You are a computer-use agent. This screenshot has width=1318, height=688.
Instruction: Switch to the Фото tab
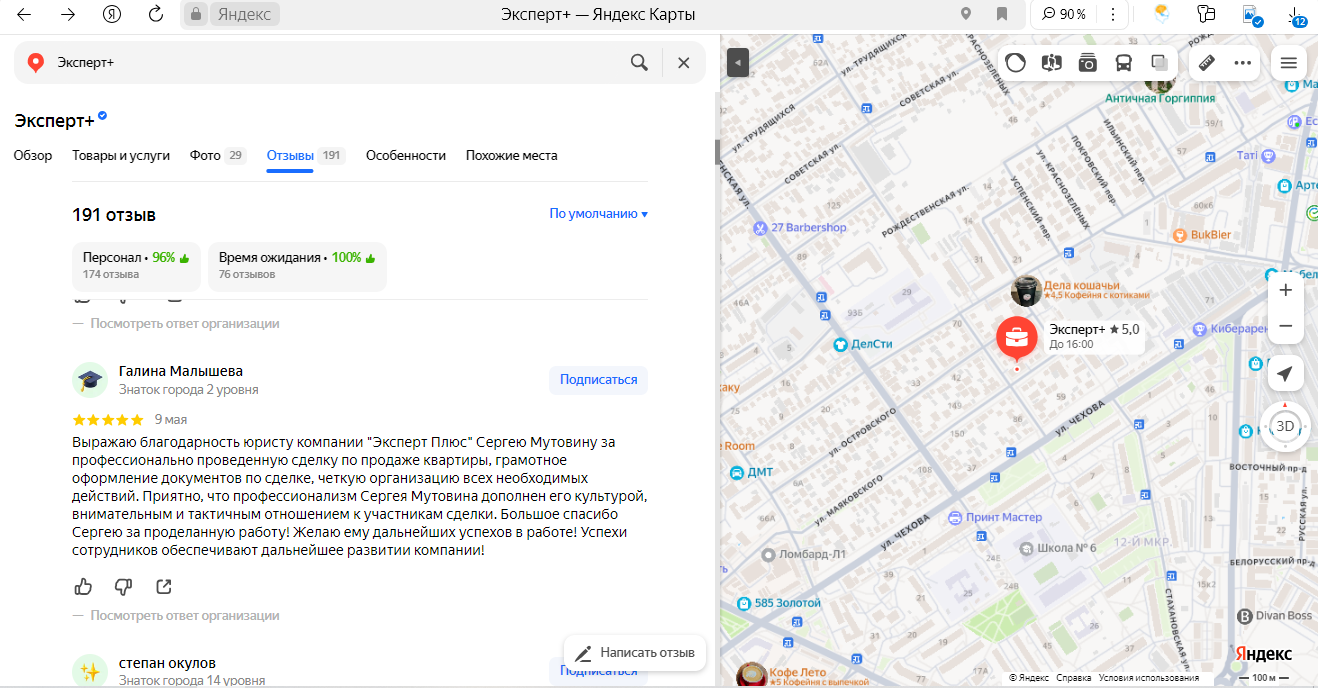coord(205,156)
